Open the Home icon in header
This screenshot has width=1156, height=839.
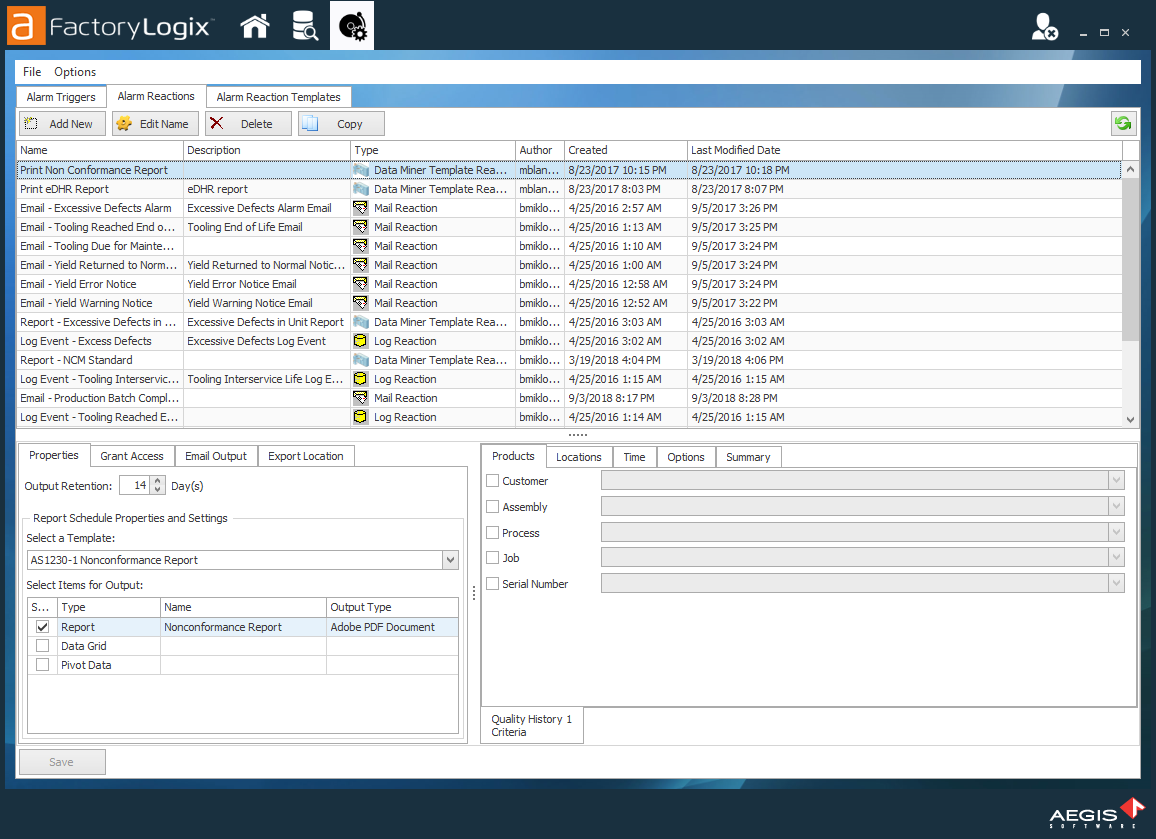[255, 26]
